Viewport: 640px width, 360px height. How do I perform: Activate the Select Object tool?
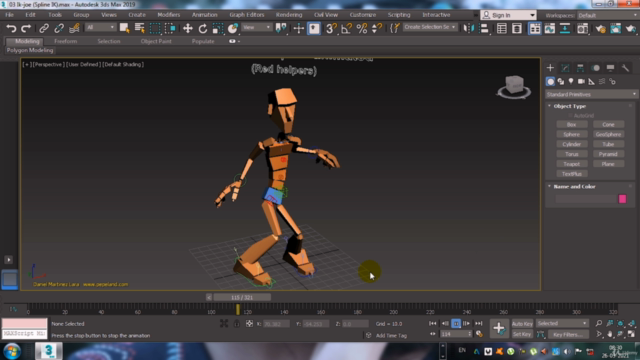pos(124,28)
